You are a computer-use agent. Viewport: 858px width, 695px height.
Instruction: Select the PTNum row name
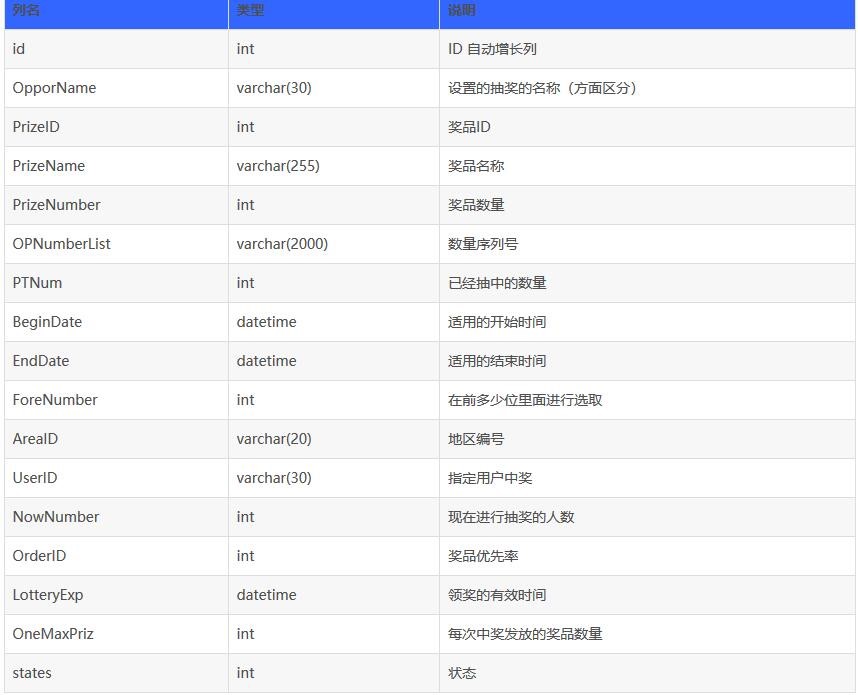37,283
